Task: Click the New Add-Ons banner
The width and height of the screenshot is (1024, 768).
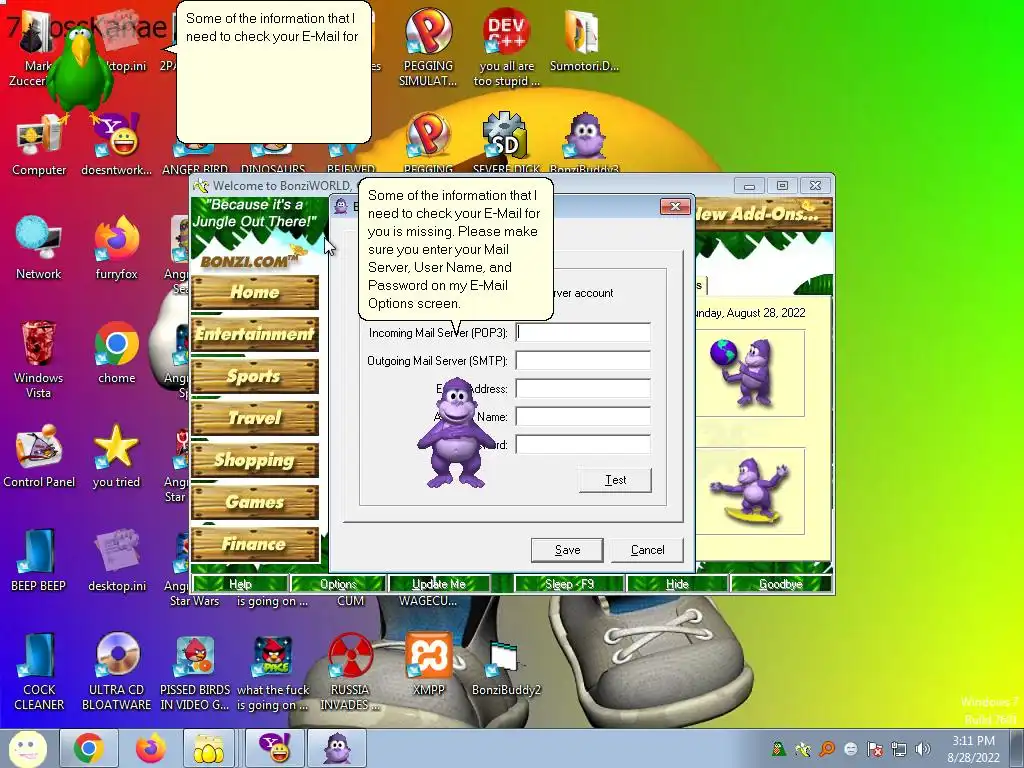Action: (763, 214)
